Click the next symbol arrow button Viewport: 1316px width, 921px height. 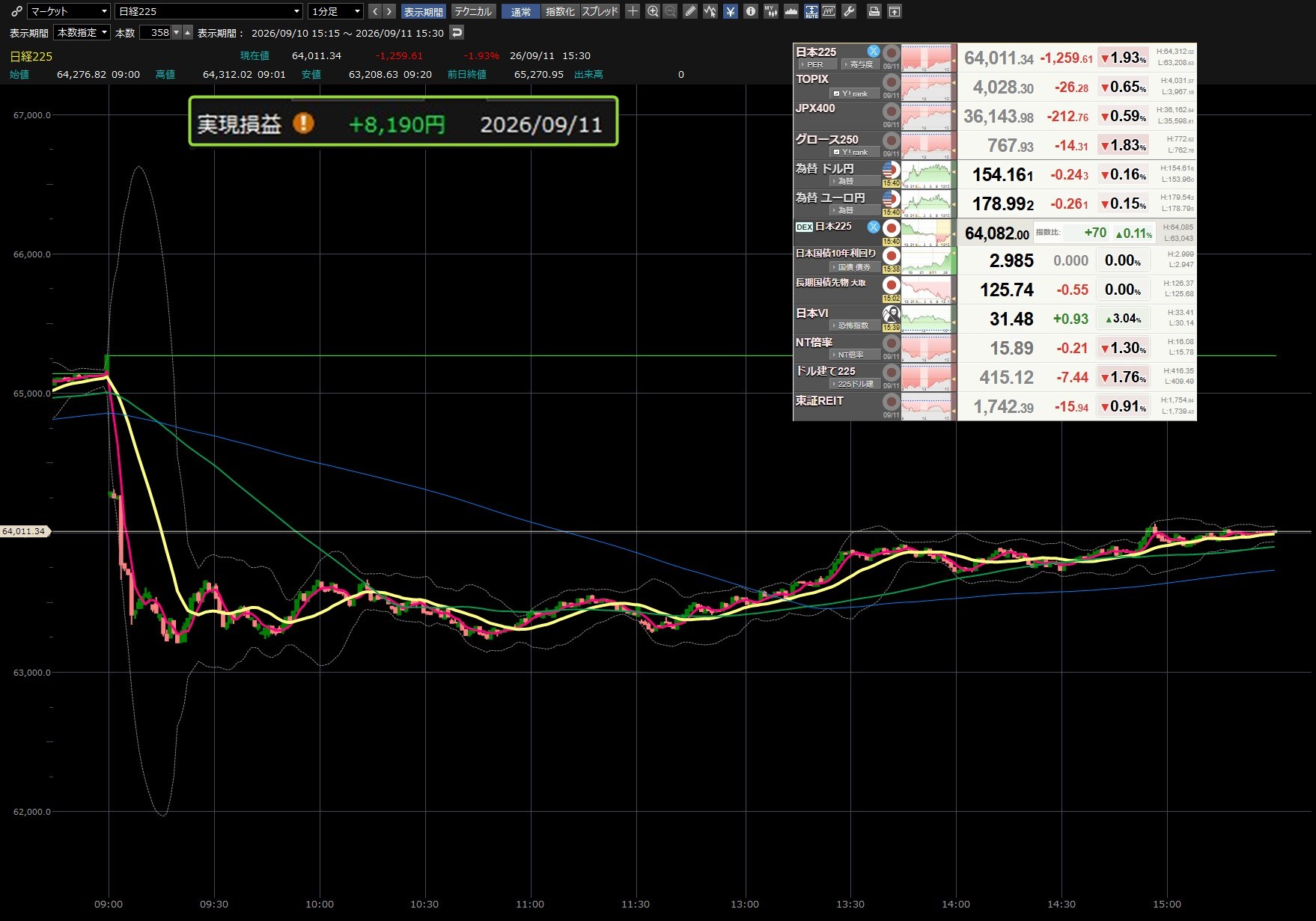point(389,11)
